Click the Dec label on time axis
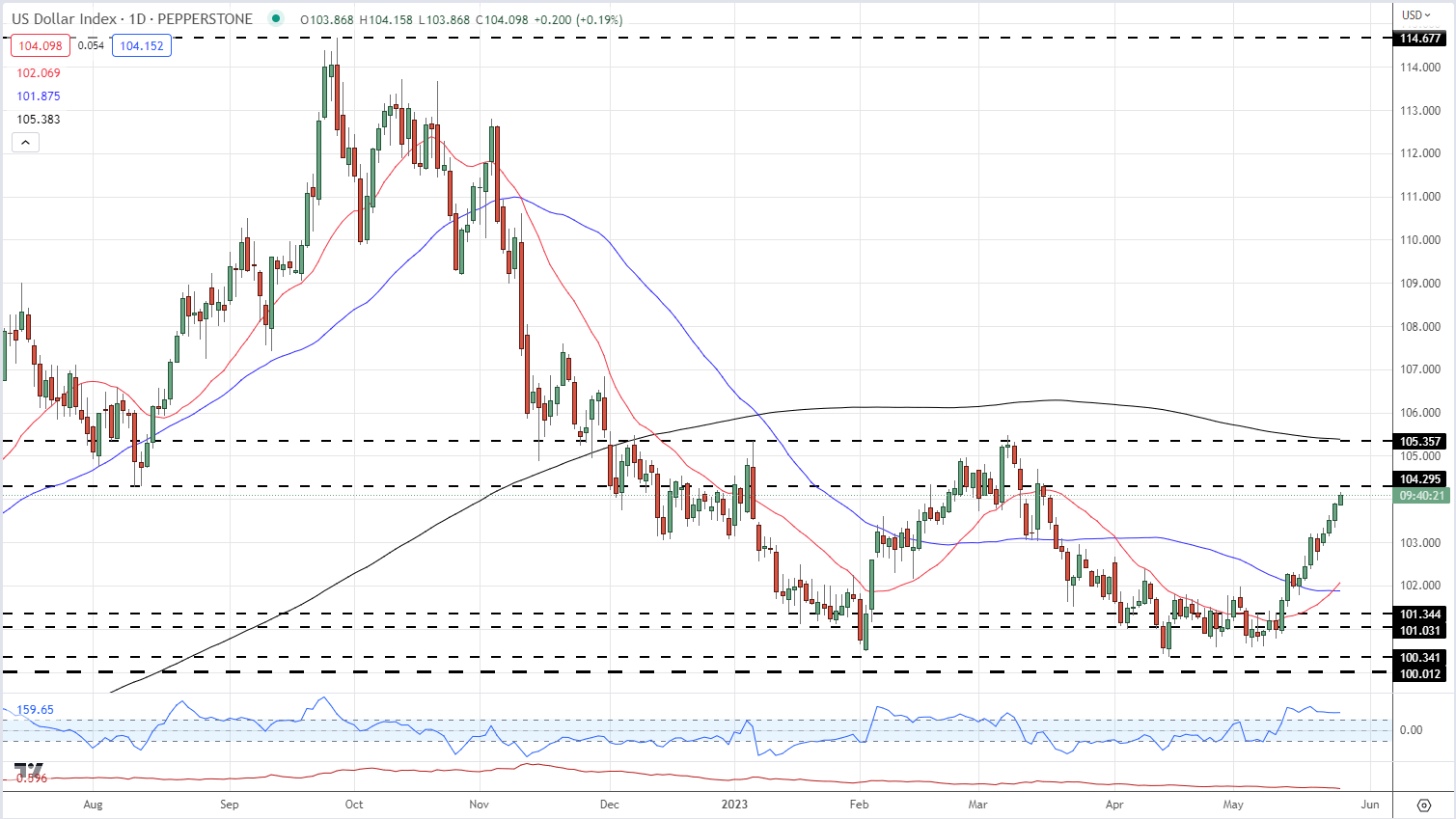 point(609,805)
